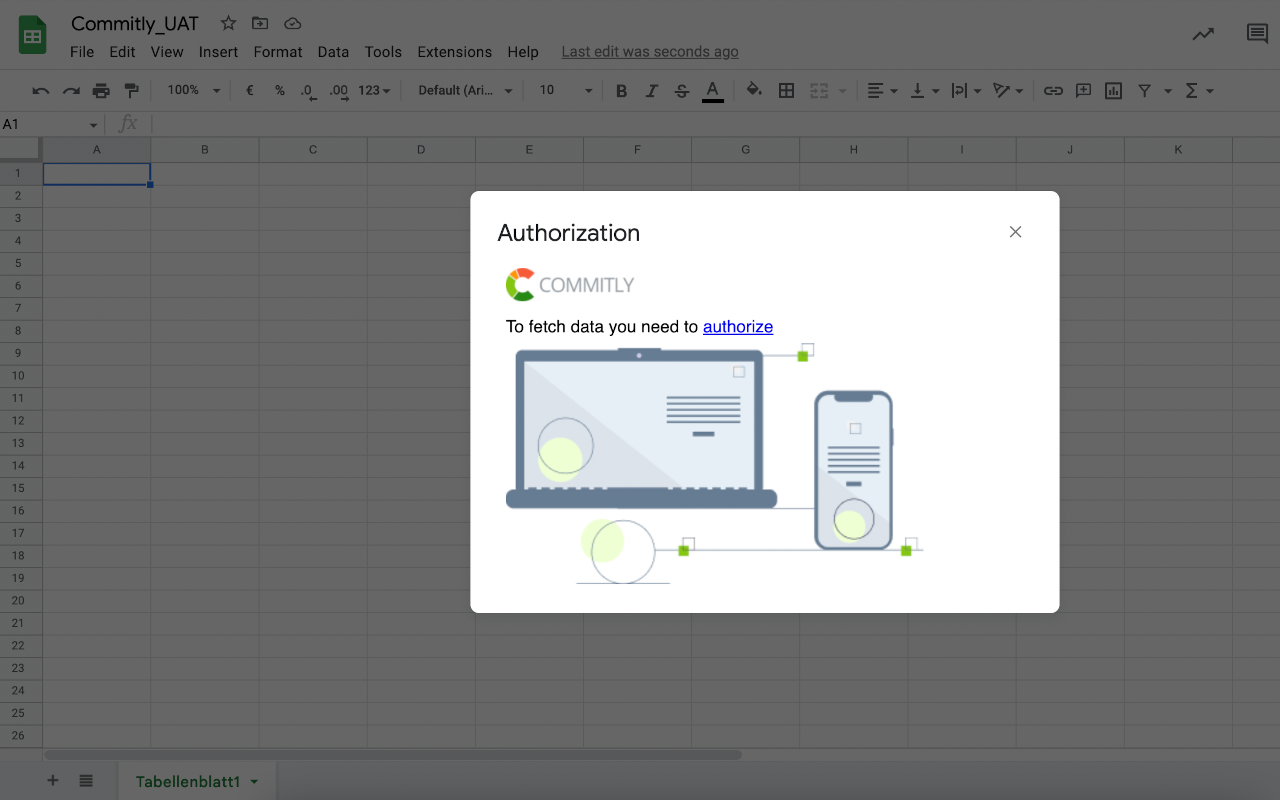Expand the filter views dropdown arrow

(x=1168, y=91)
